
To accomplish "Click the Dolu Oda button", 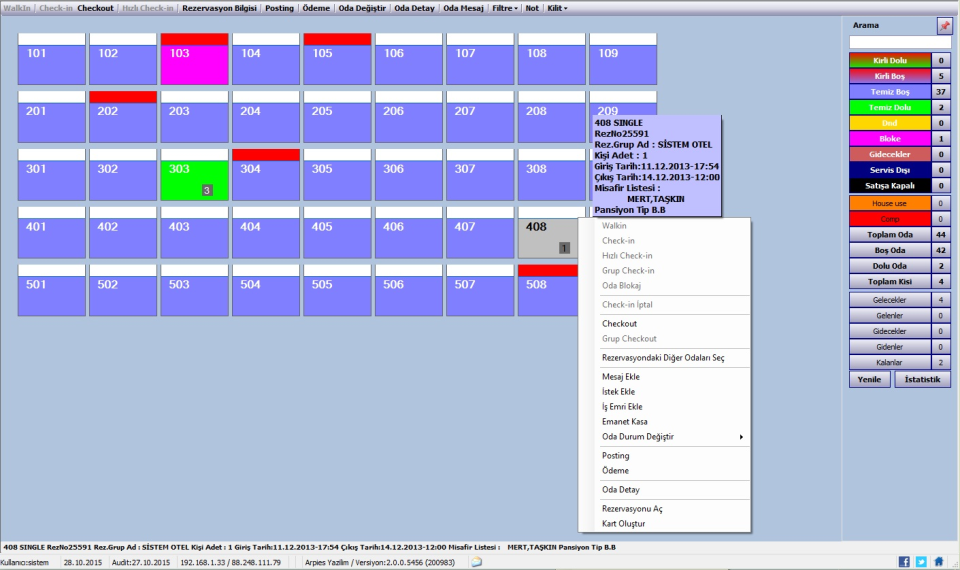I will [x=890, y=266].
